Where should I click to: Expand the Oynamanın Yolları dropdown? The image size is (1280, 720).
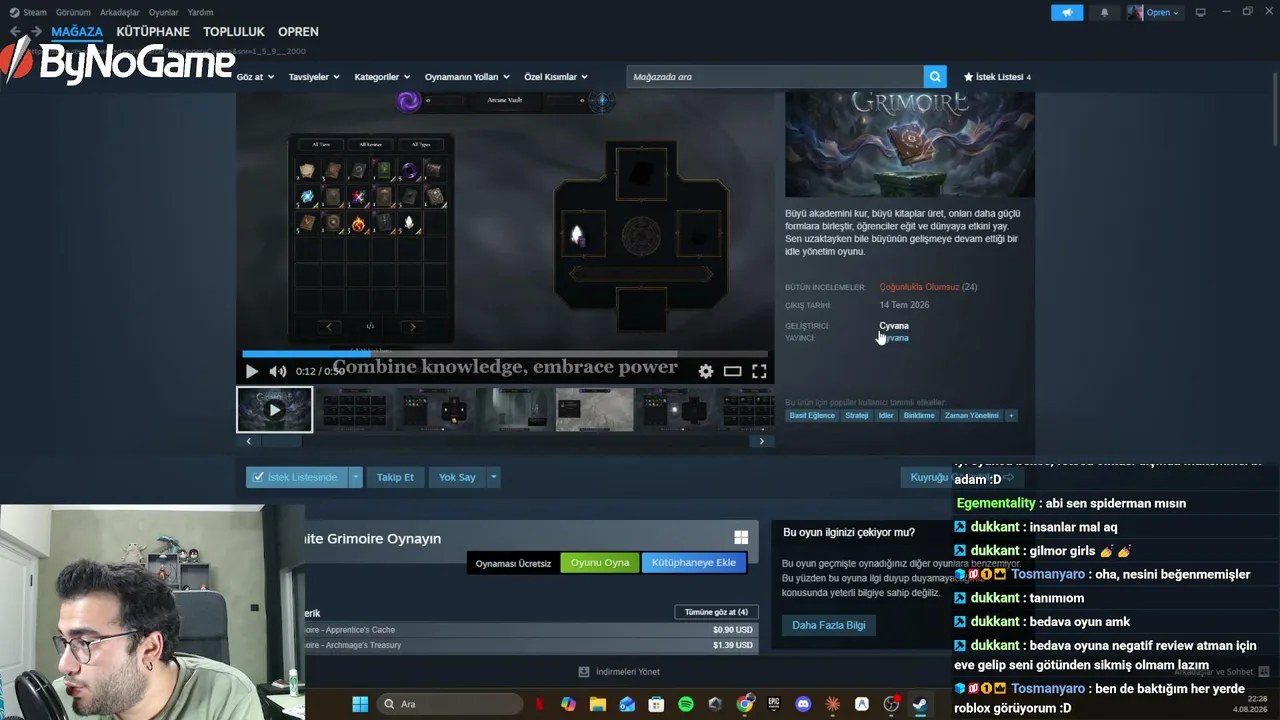click(x=467, y=77)
